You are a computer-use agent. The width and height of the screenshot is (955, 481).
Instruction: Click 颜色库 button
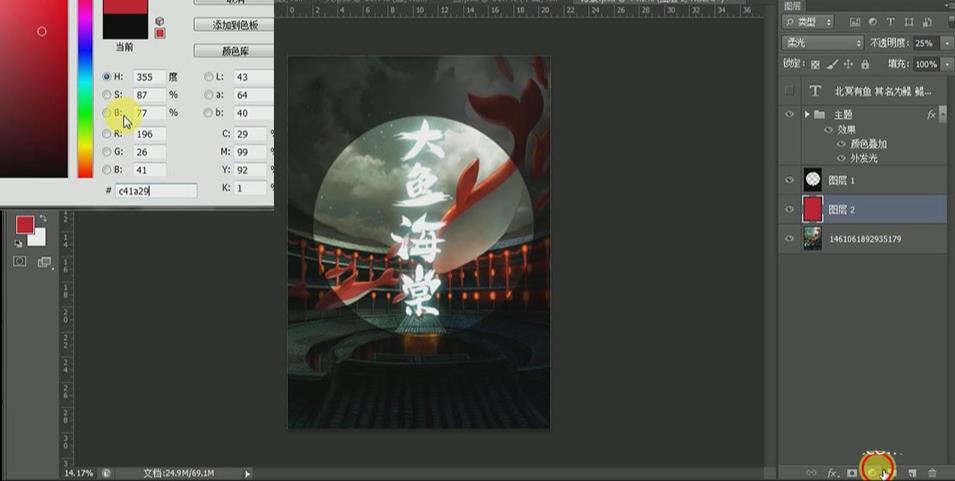[234, 51]
